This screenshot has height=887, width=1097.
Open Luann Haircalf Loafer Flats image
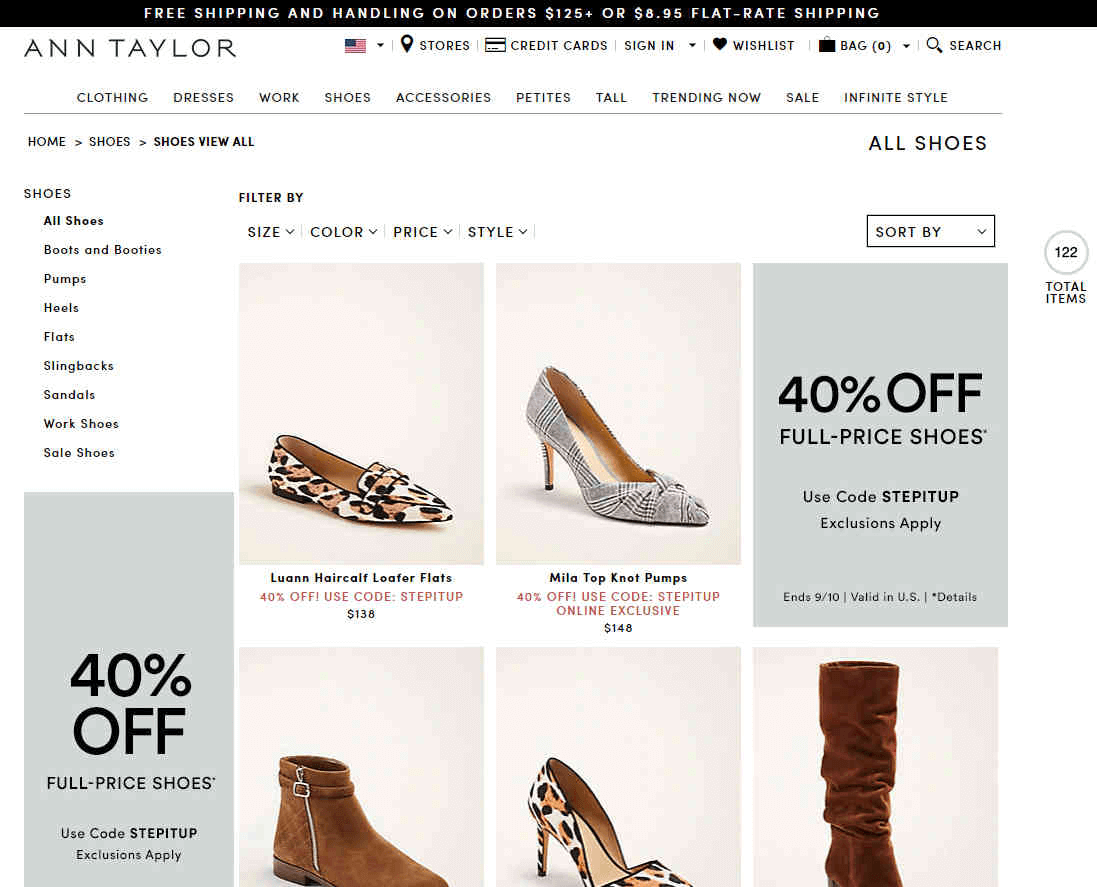(x=361, y=413)
